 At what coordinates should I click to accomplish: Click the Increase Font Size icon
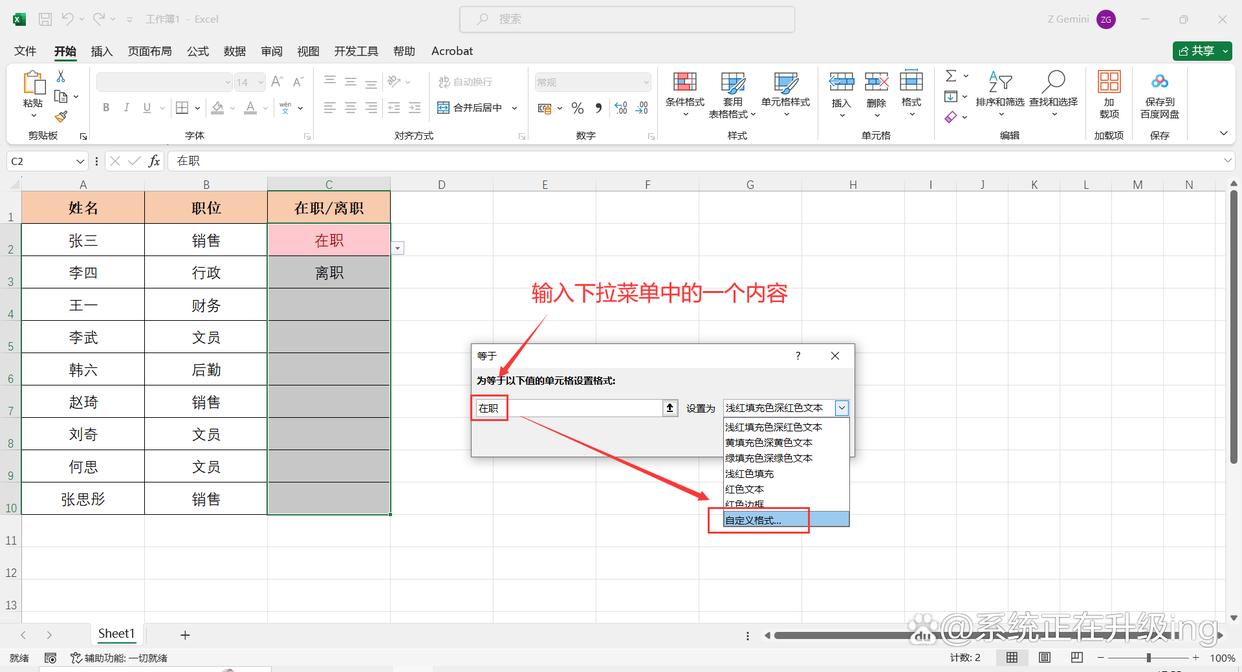click(278, 82)
